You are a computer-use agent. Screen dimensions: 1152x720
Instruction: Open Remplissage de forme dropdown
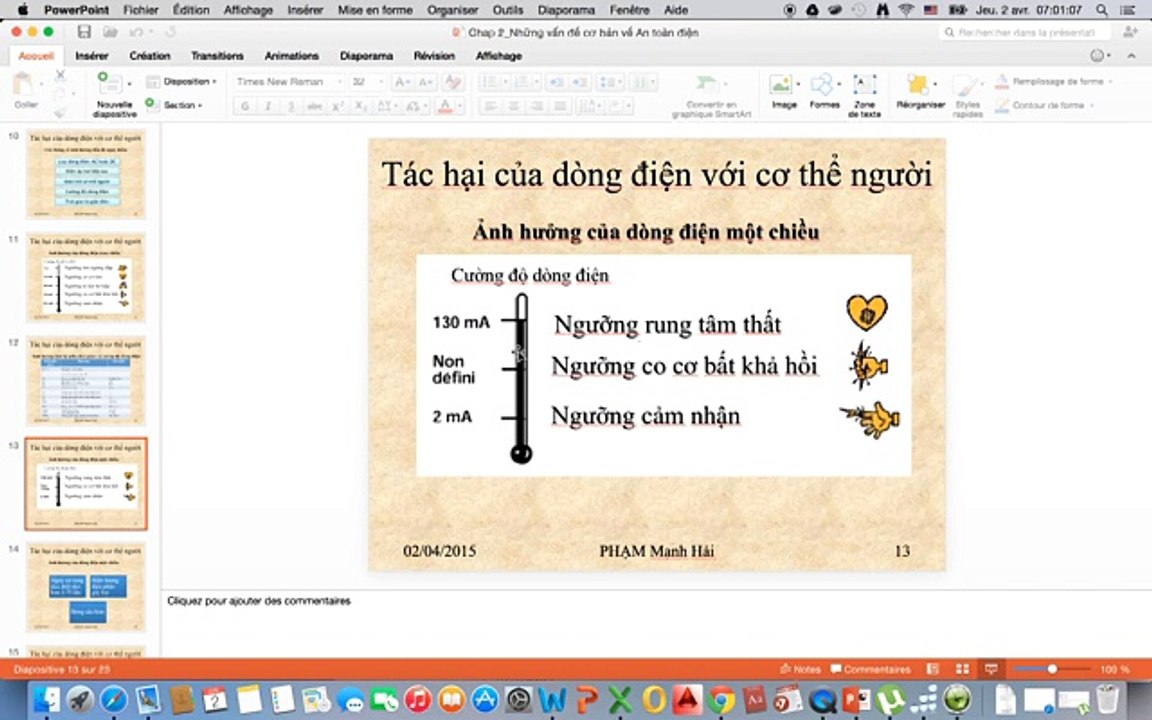click(x=1054, y=82)
